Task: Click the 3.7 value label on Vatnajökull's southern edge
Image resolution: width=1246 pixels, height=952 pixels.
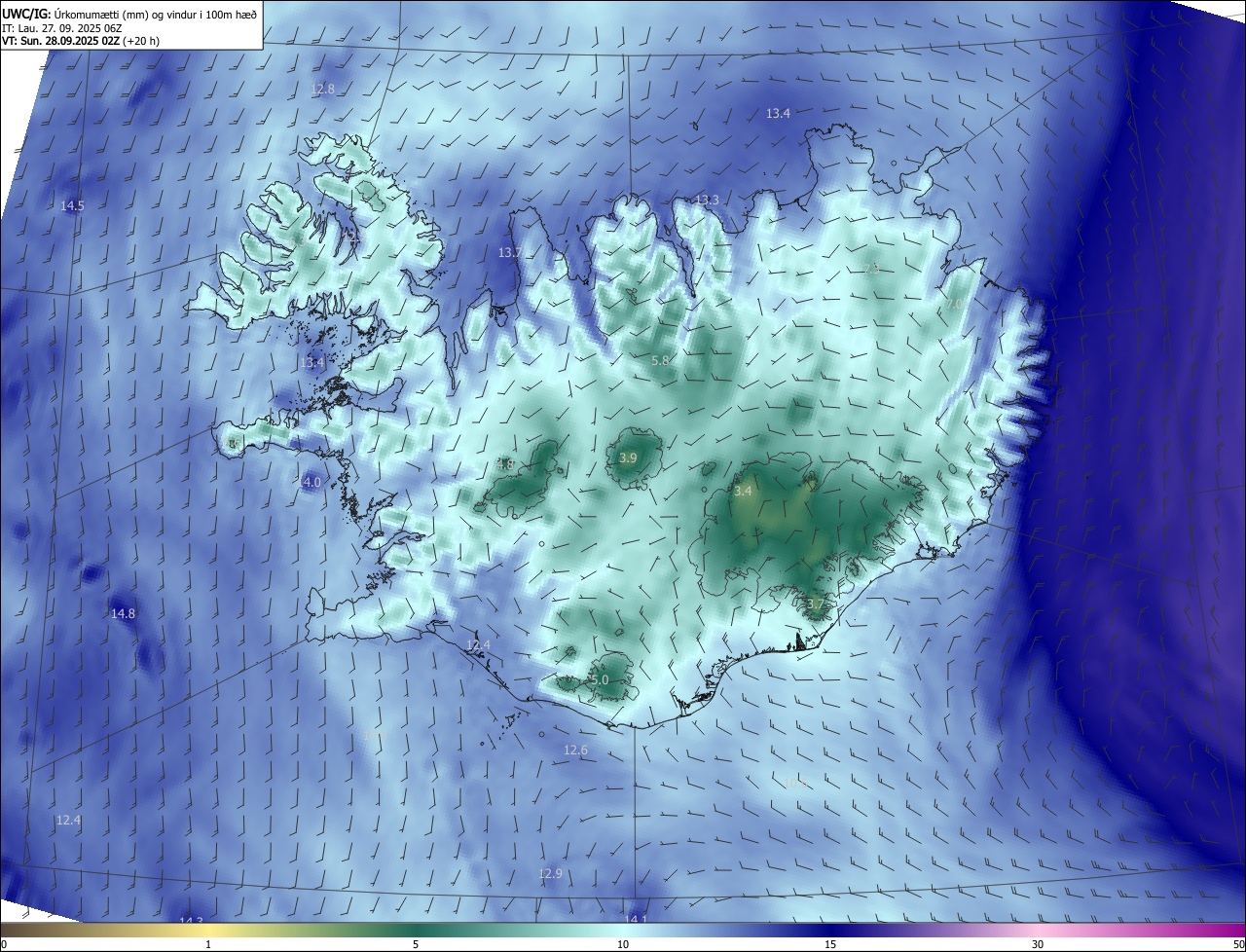Action: (x=815, y=604)
